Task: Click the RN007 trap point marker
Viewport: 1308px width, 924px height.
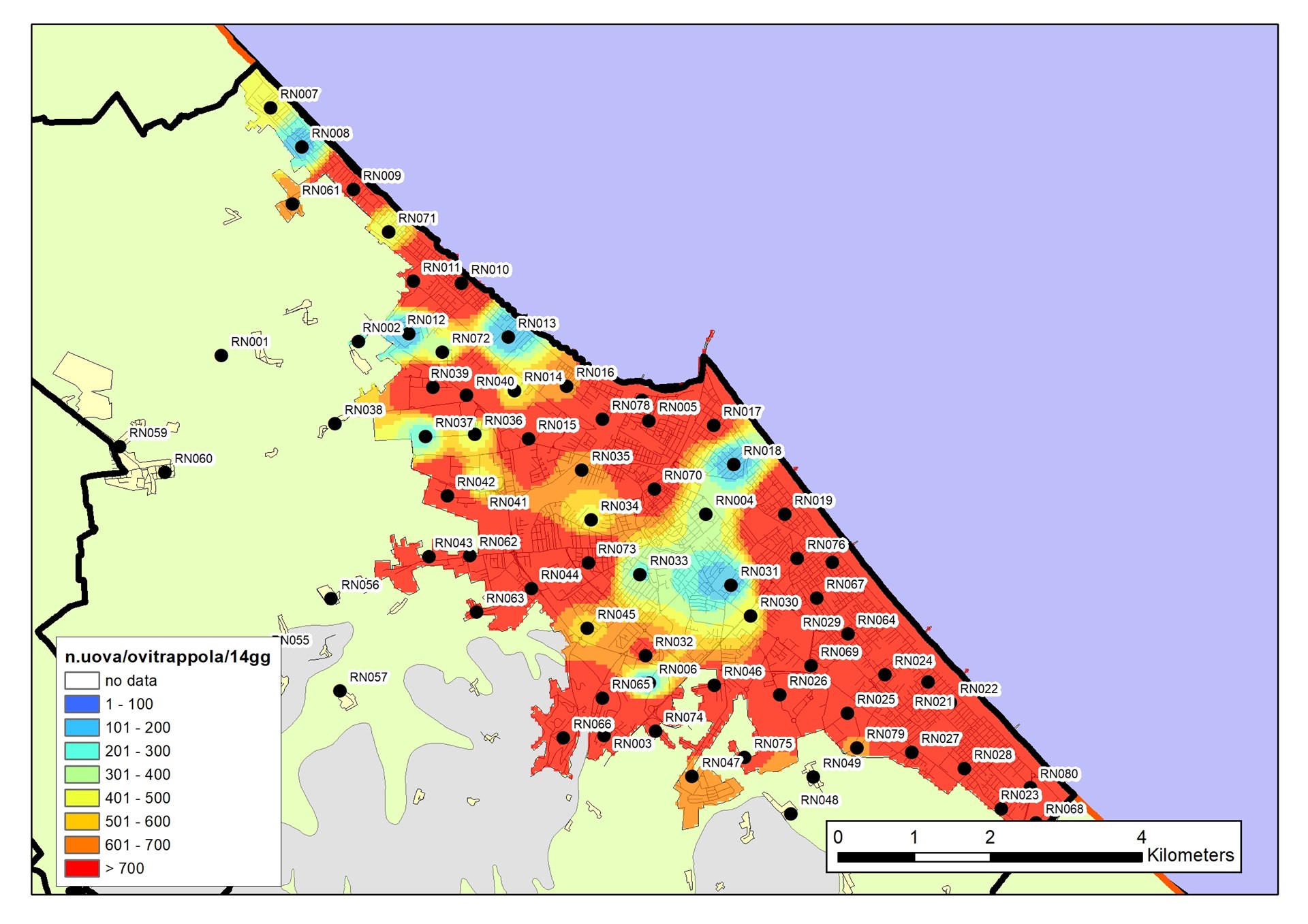Action: (270, 108)
